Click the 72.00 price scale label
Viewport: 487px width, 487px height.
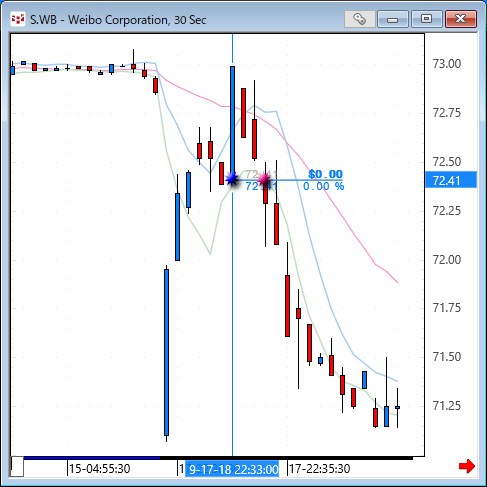[447, 260]
